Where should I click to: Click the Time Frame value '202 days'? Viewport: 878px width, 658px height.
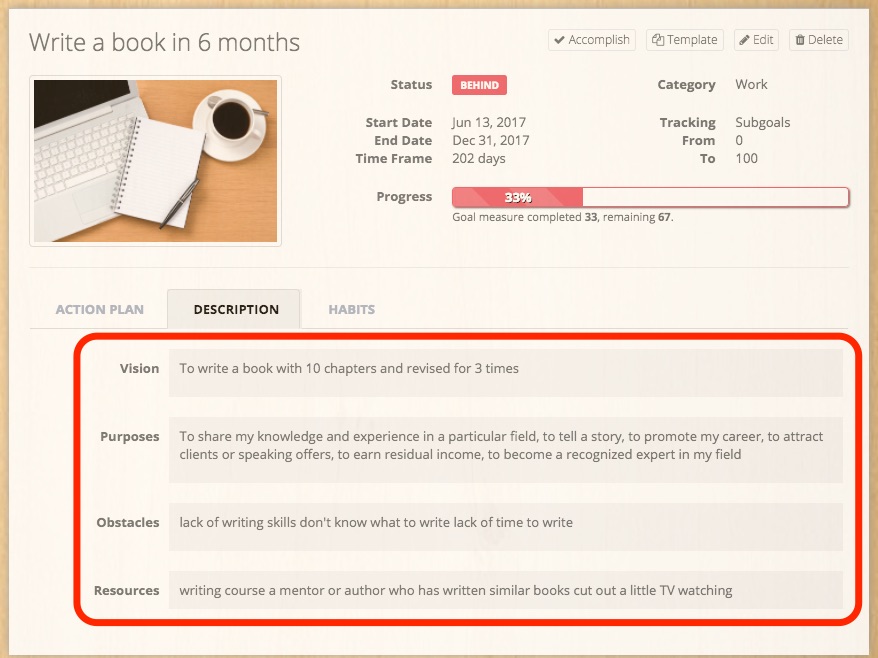click(x=479, y=159)
